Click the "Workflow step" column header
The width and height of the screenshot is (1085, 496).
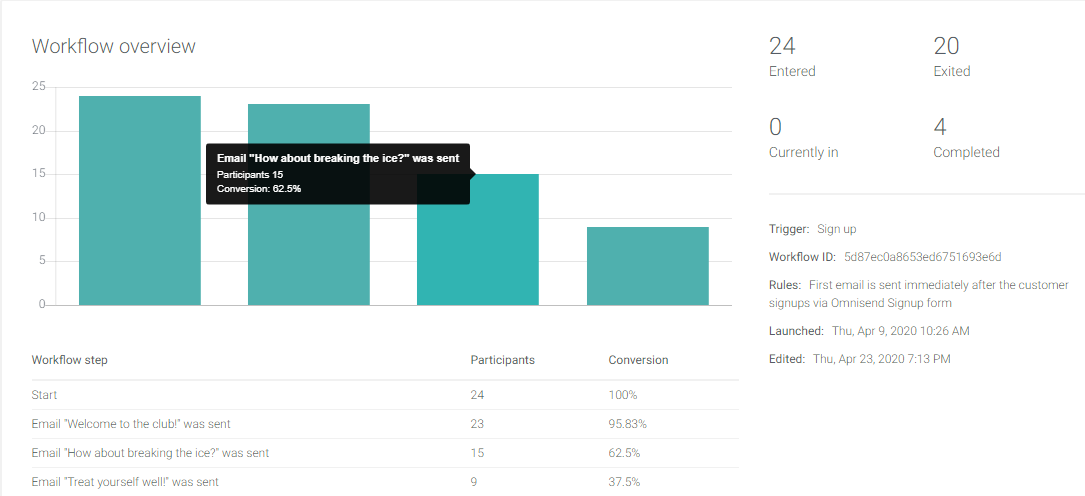tap(70, 360)
